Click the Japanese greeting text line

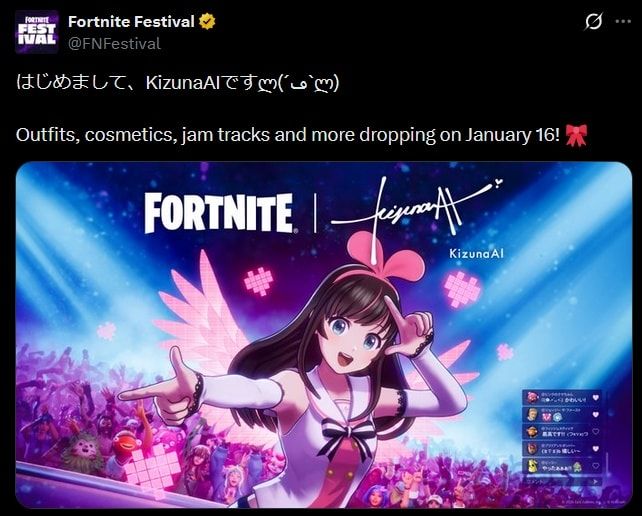[178, 83]
